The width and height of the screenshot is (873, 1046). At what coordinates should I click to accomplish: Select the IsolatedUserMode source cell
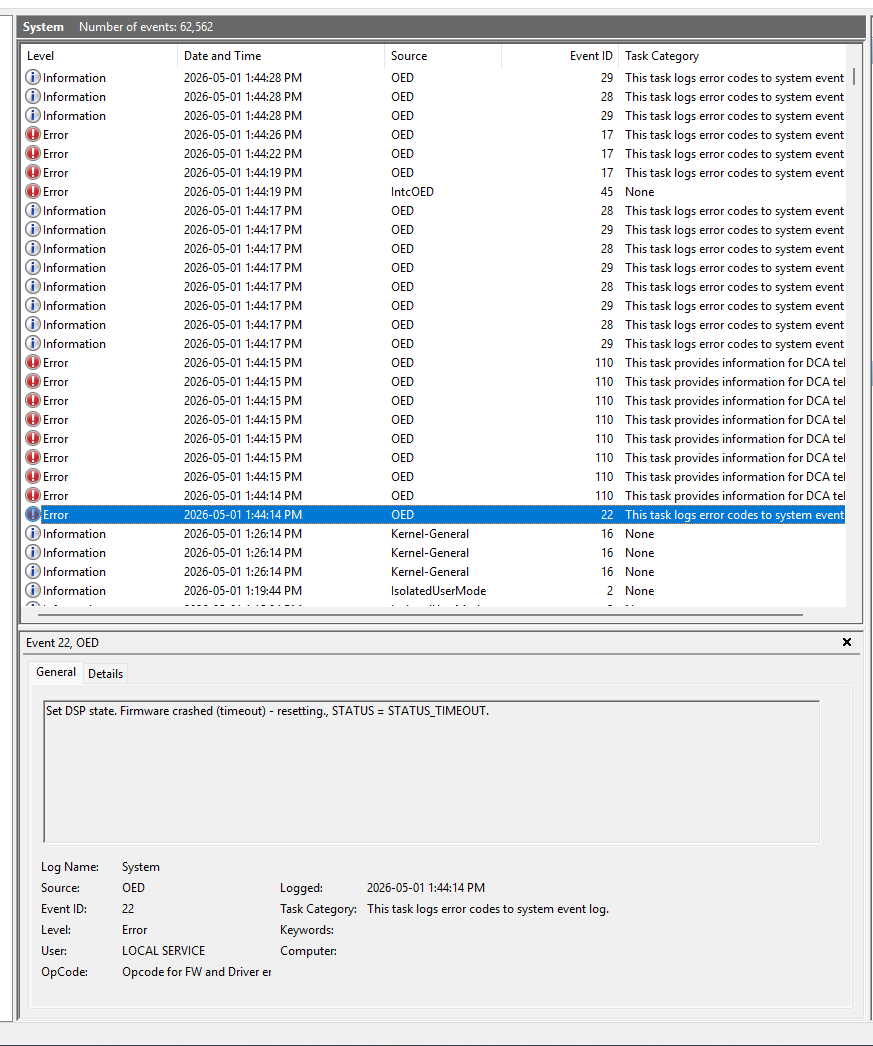pos(438,590)
